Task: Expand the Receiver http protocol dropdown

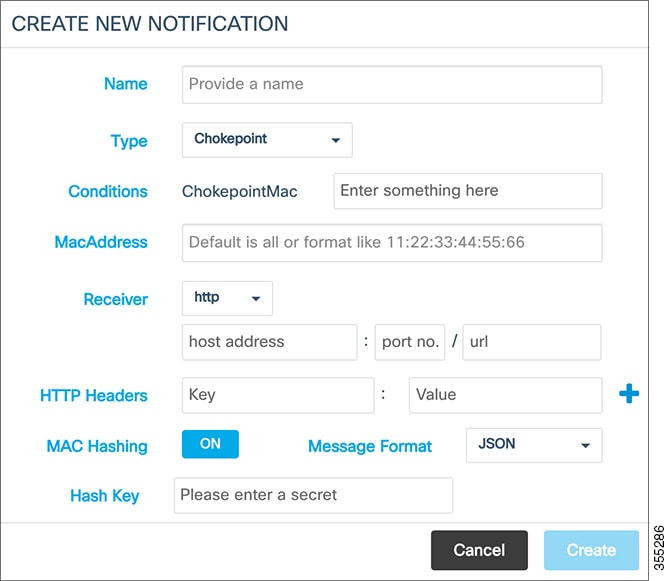Action: pos(227,298)
